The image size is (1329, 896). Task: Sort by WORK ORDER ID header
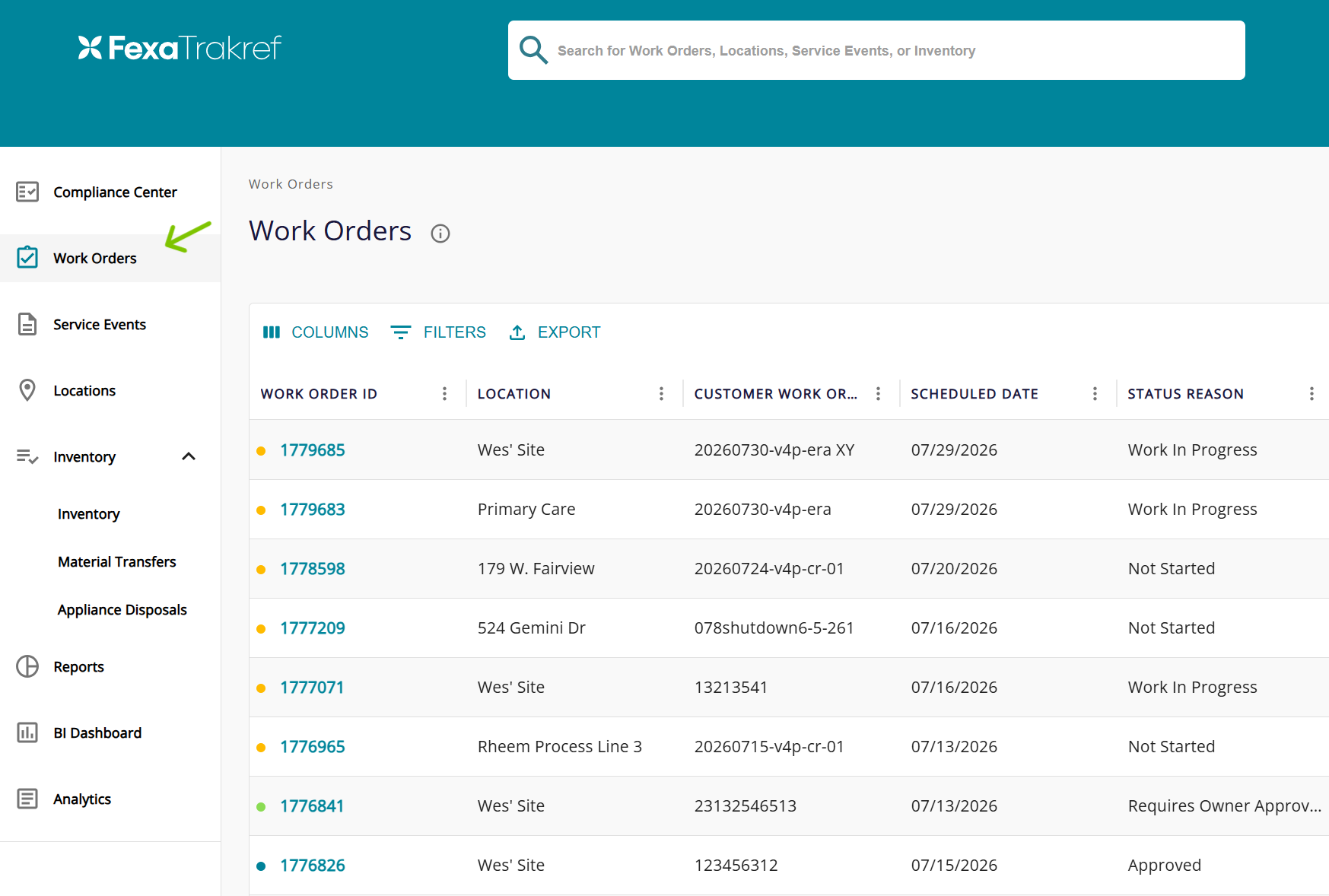point(319,394)
